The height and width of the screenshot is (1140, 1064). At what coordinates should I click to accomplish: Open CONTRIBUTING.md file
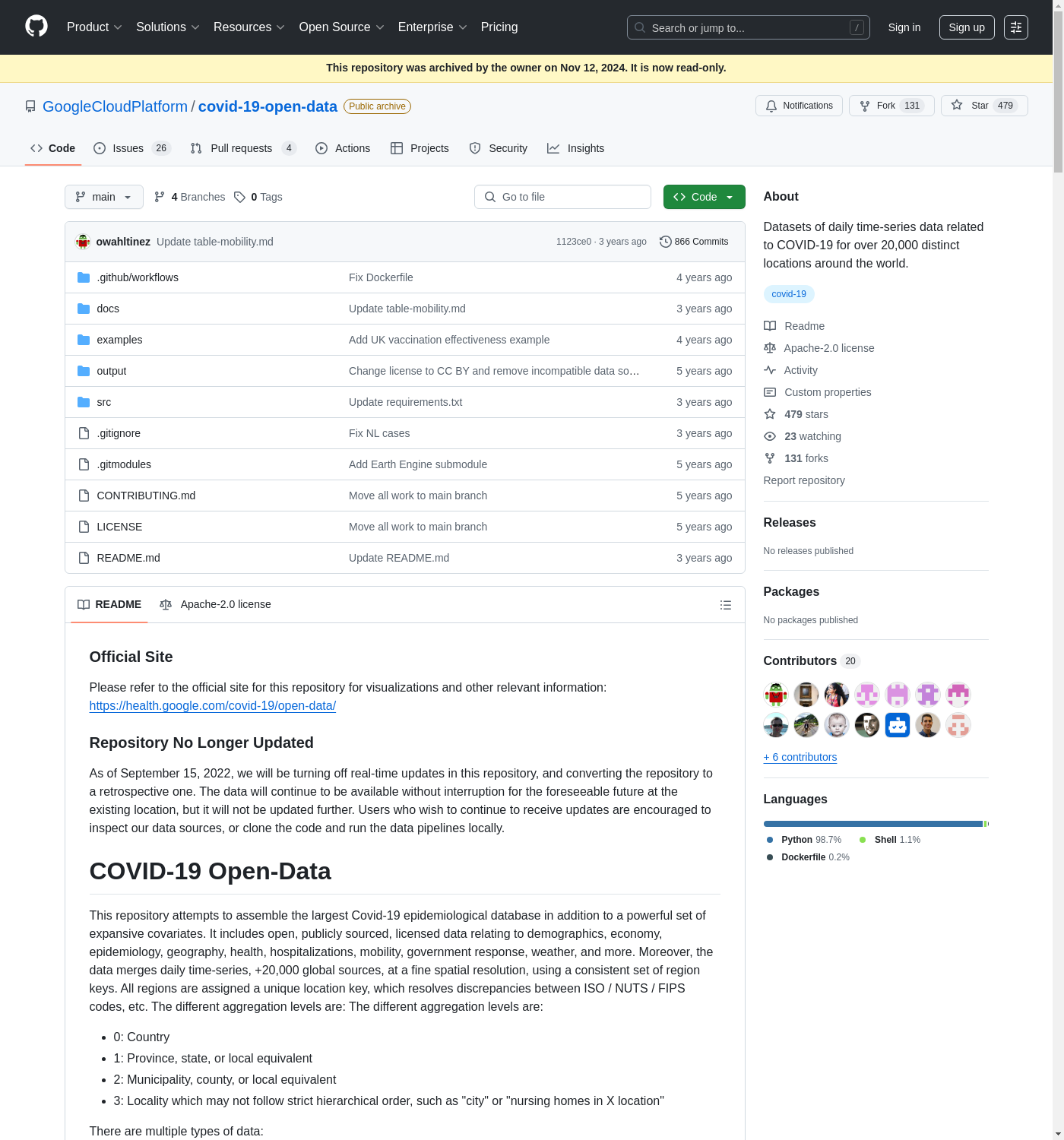pos(146,496)
